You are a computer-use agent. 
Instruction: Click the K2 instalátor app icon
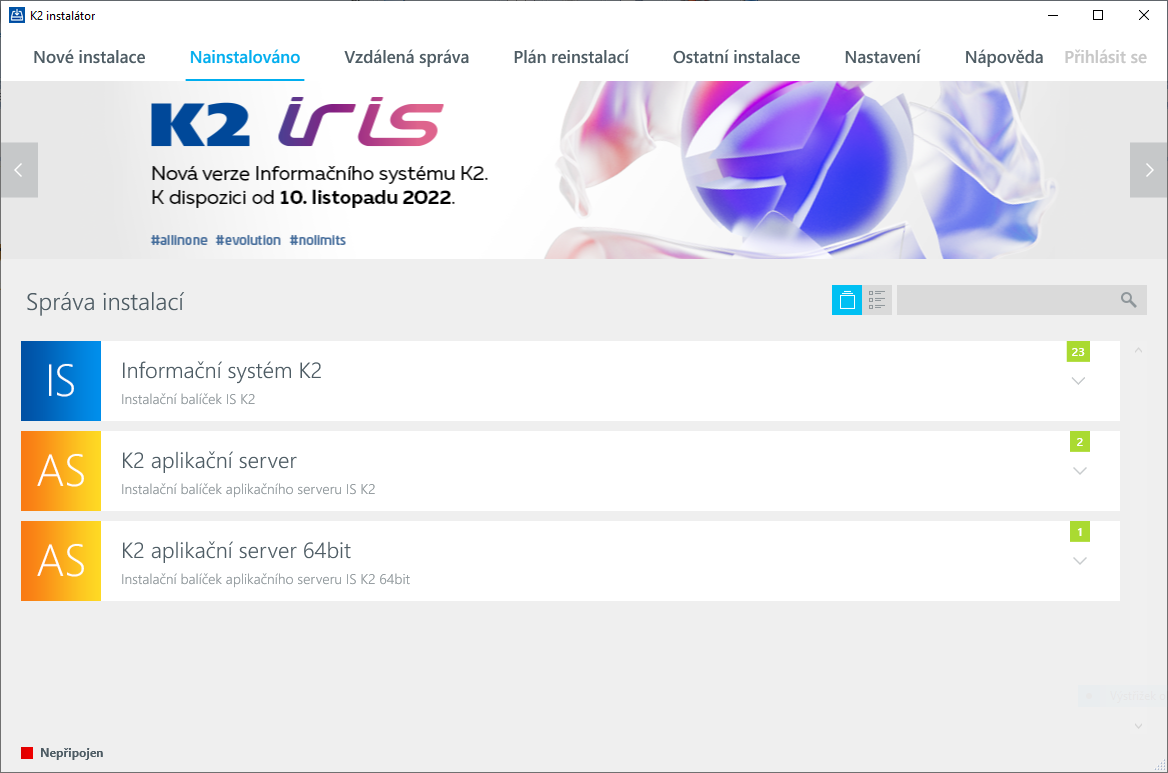pyautogui.click(x=16, y=16)
